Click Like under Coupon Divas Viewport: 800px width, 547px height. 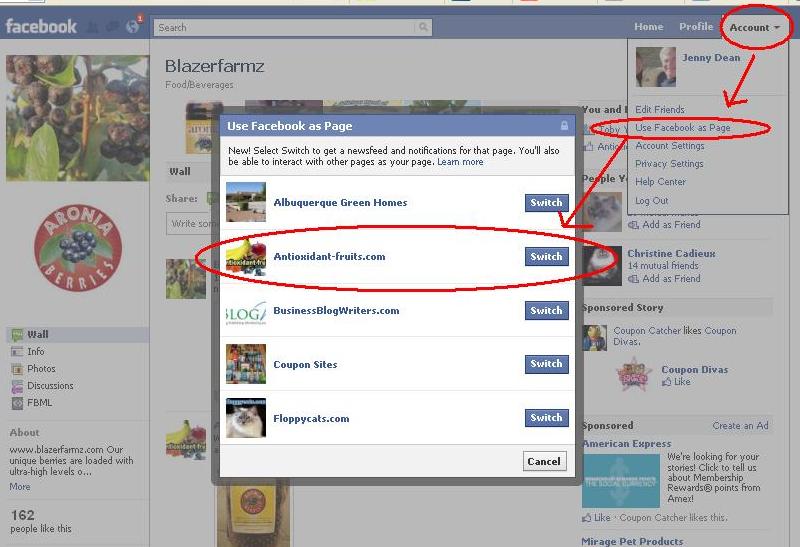676,382
